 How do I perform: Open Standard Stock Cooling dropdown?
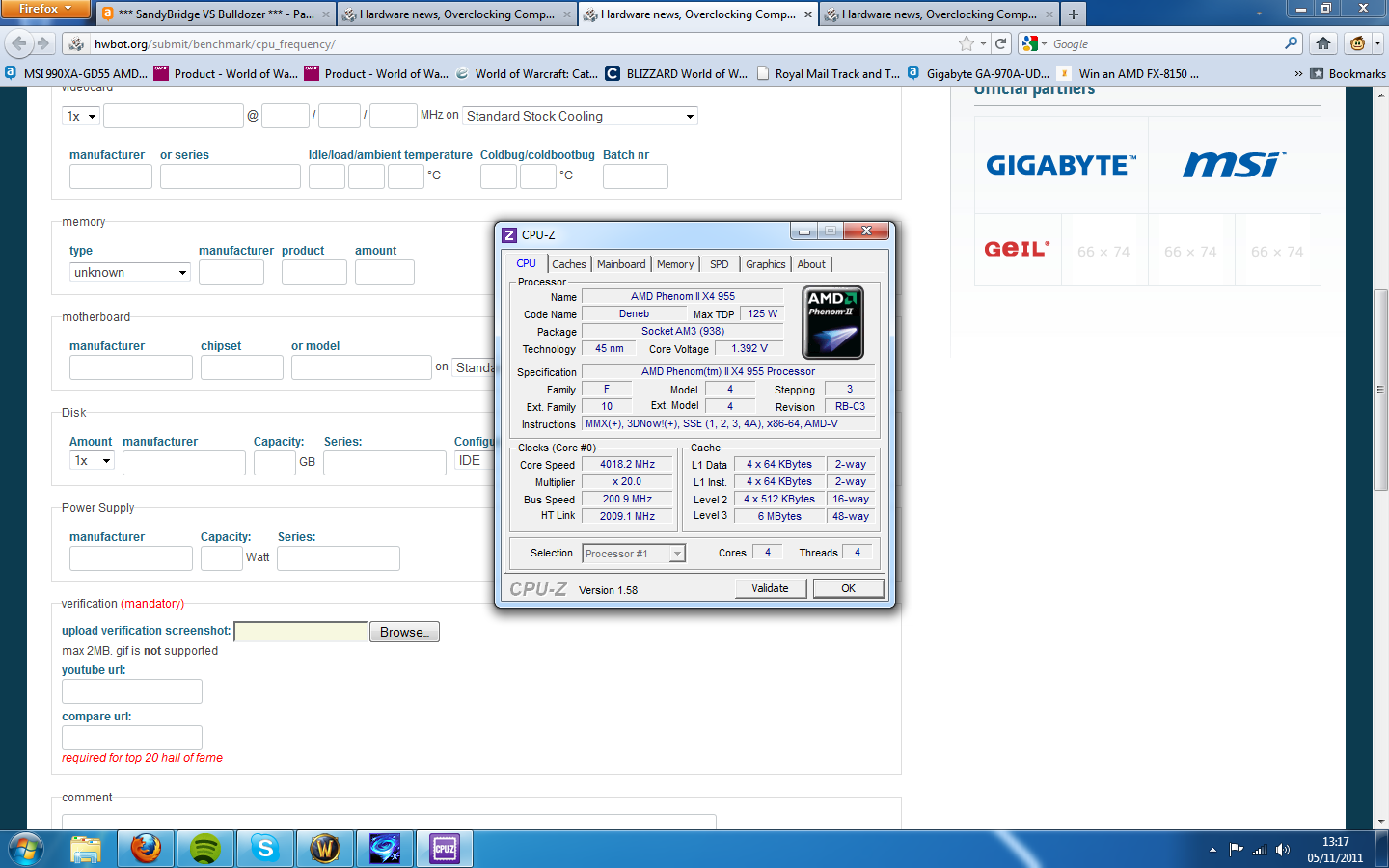coord(580,116)
